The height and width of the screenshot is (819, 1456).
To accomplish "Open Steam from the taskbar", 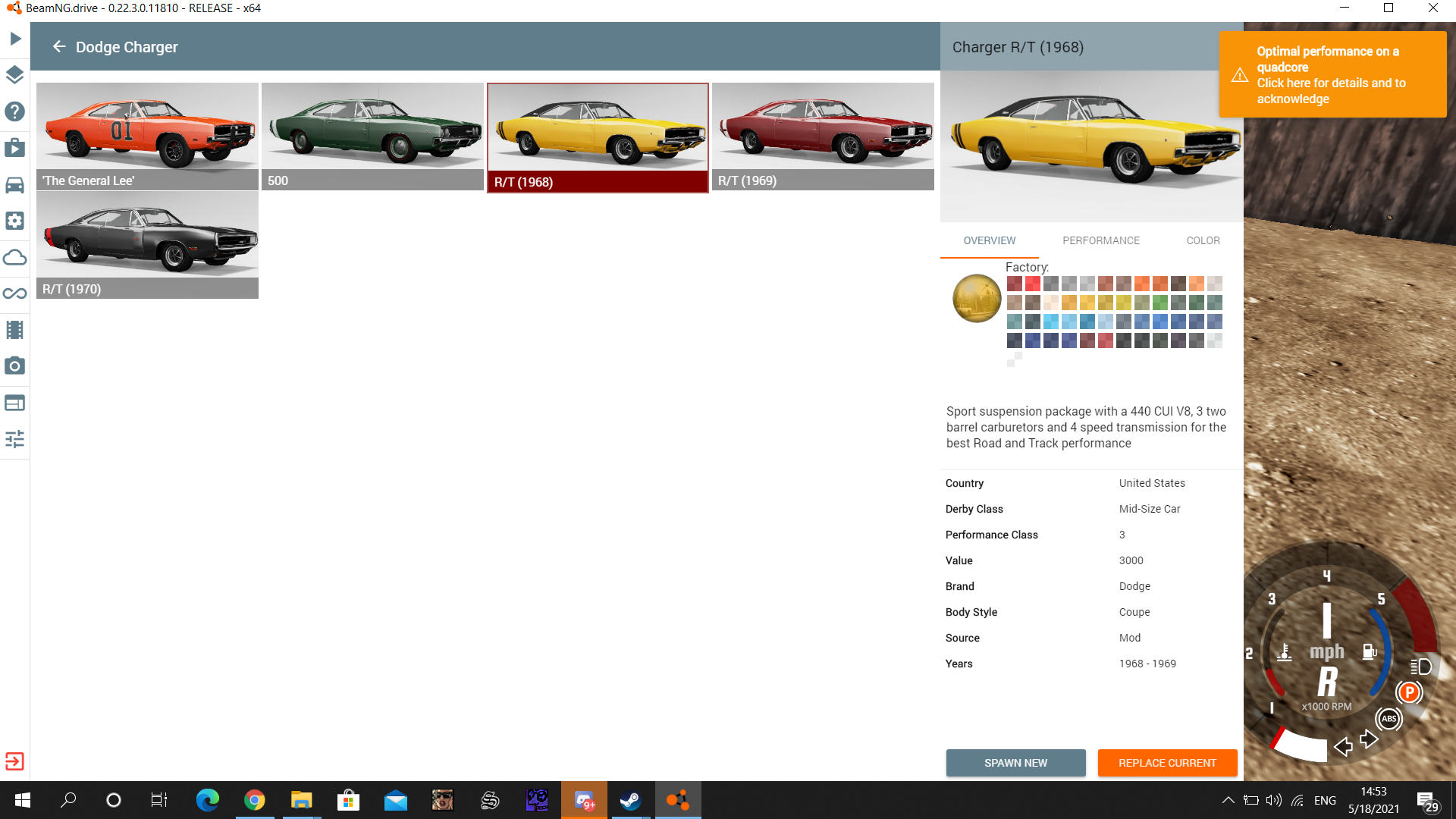I will pos(630,800).
